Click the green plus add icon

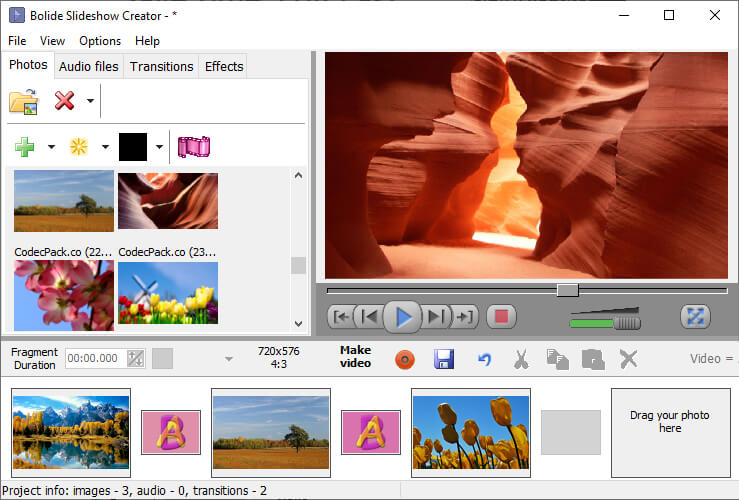point(25,147)
